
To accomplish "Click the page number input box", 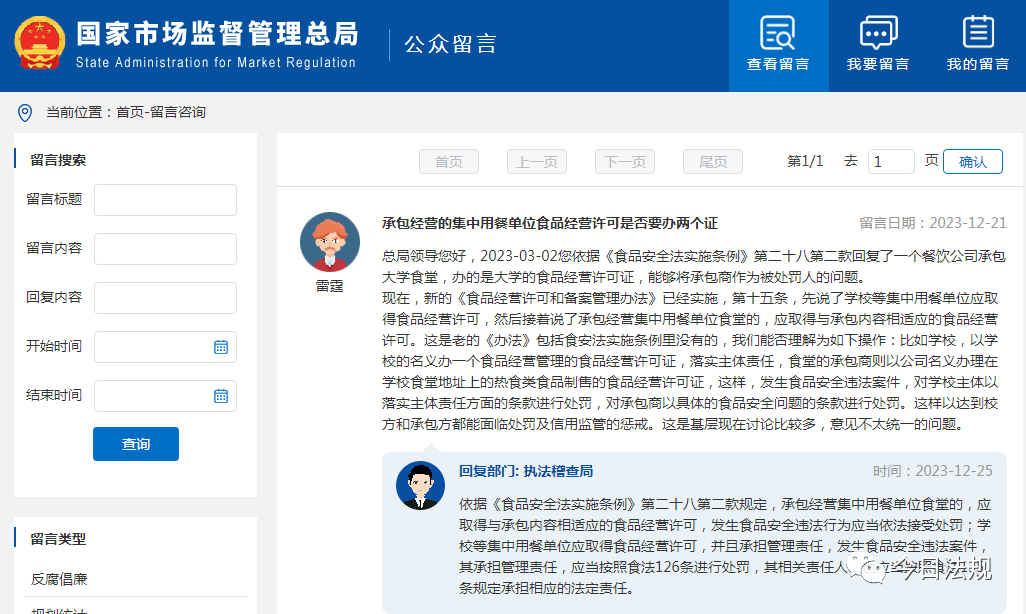I will 891,162.
